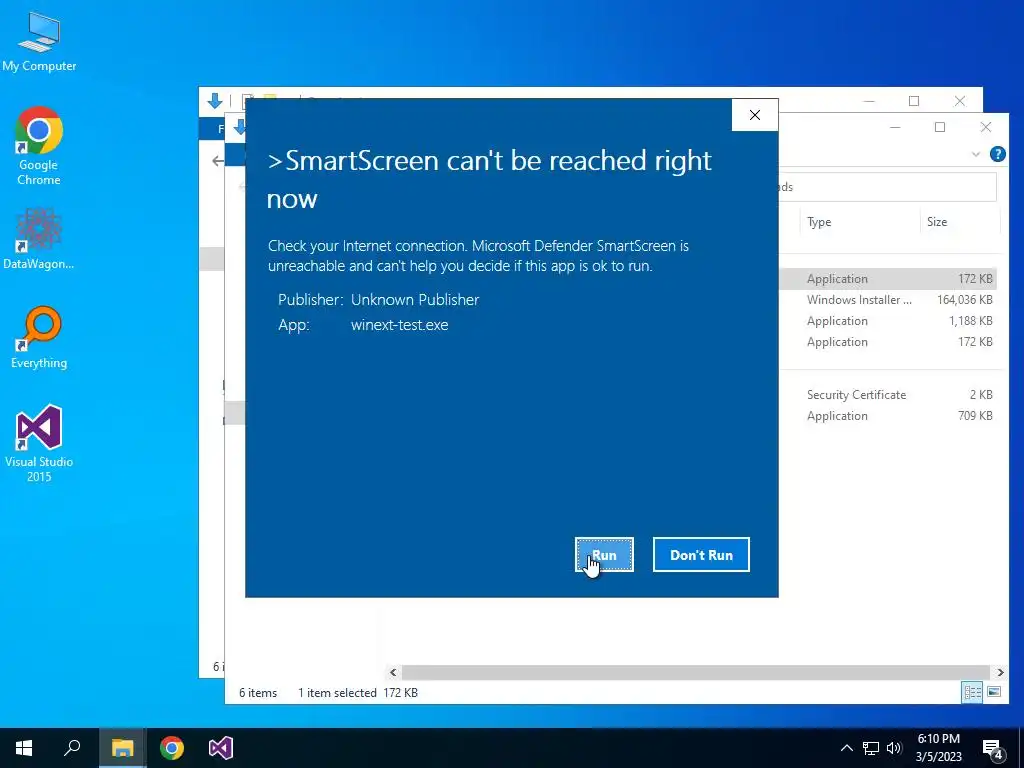Select the Security Certificate 2 KB row
Image resolution: width=1024 pixels, height=768 pixels.
(888, 394)
